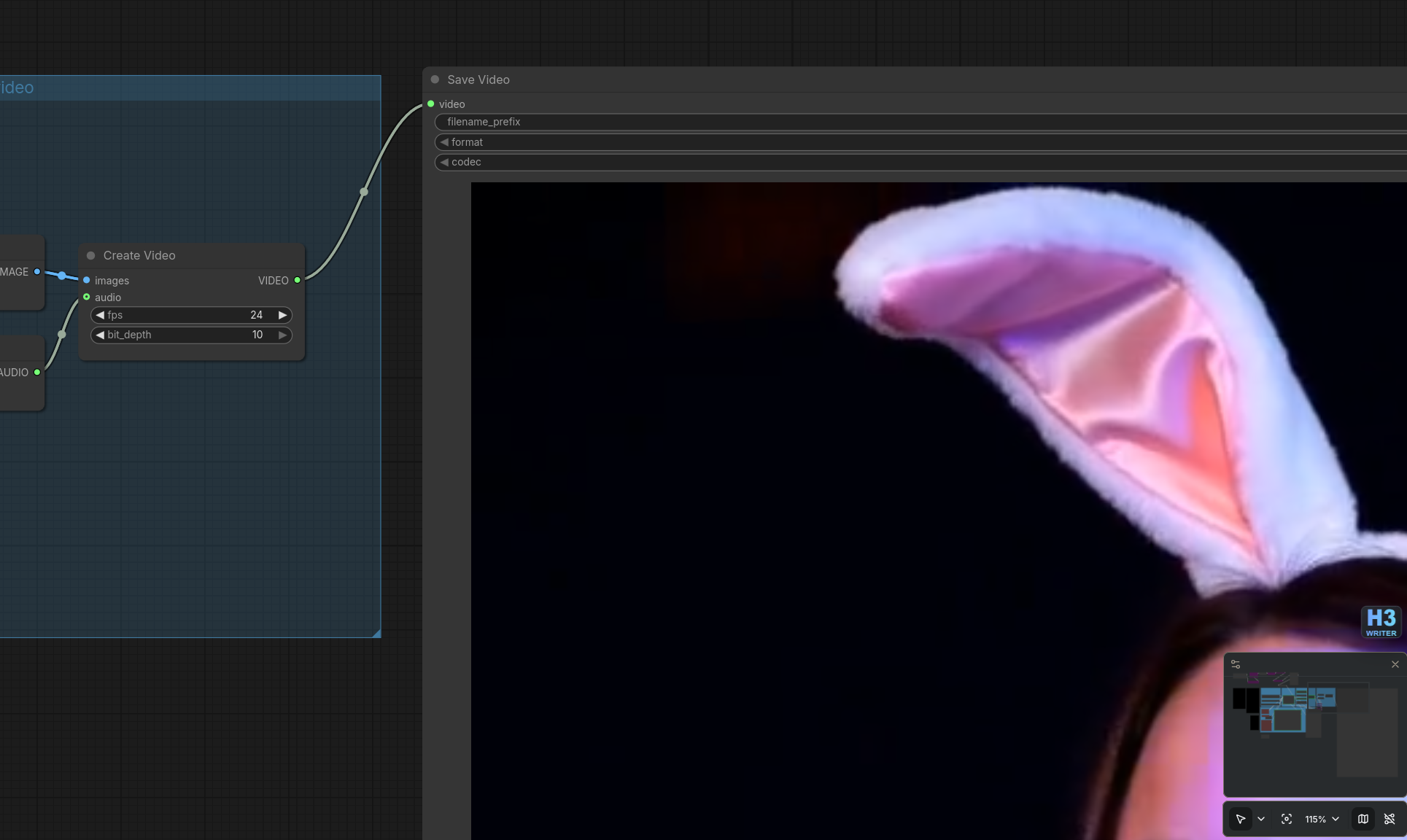Click the link midpoint dot into Save Video
Screen dimensions: 1407x840
364,192
